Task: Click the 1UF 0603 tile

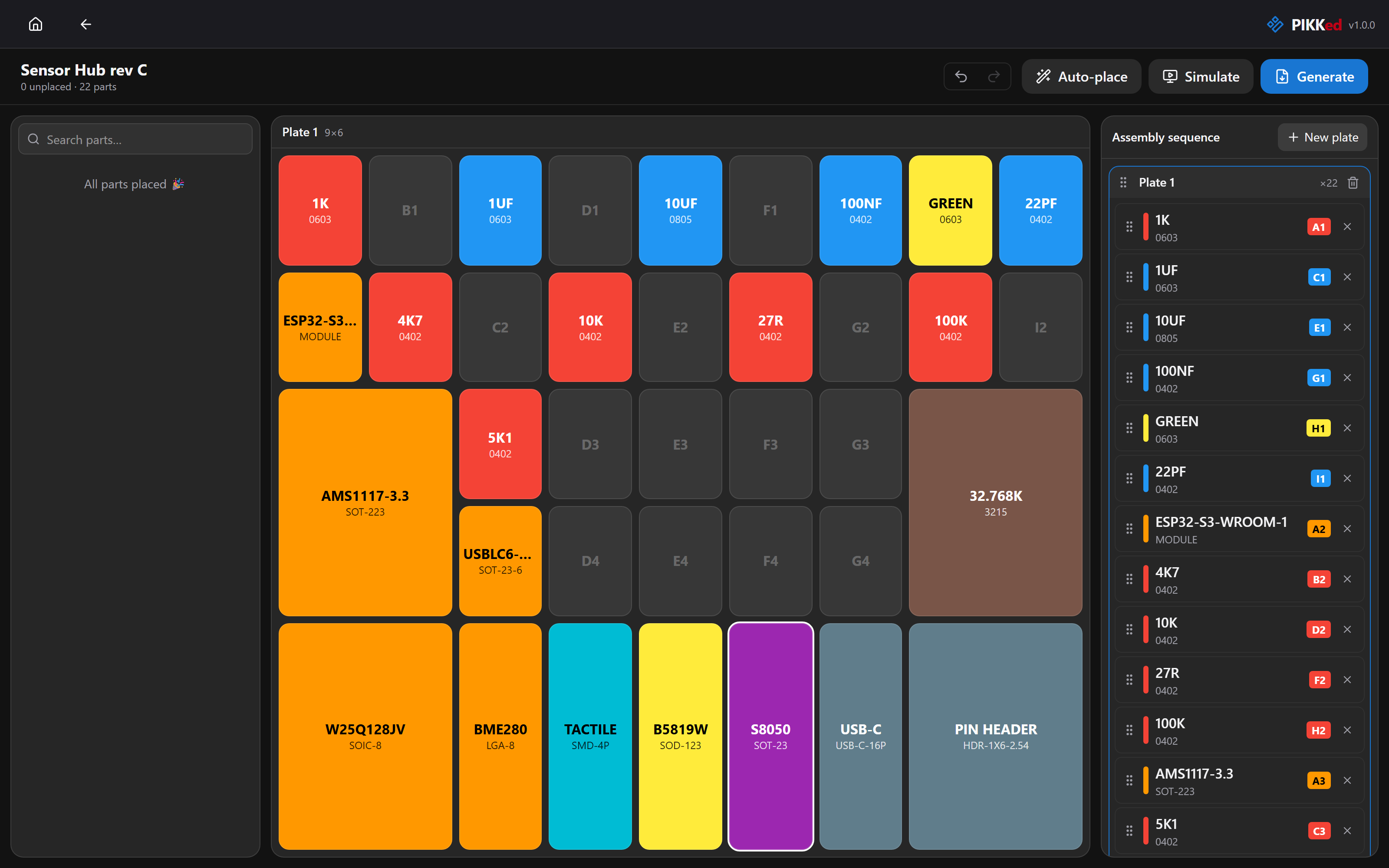Action: tap(500, 210)
